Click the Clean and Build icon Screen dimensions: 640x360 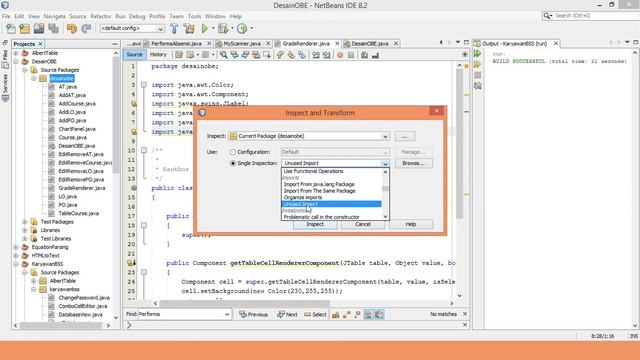tap(189, 29)
